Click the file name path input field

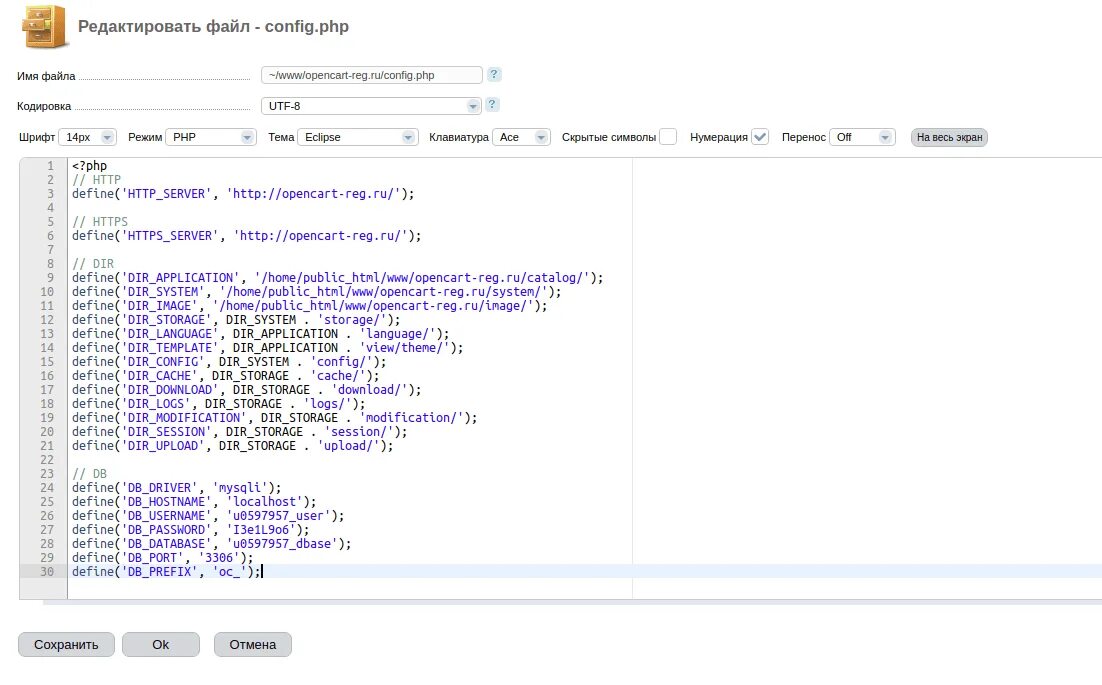371,75
